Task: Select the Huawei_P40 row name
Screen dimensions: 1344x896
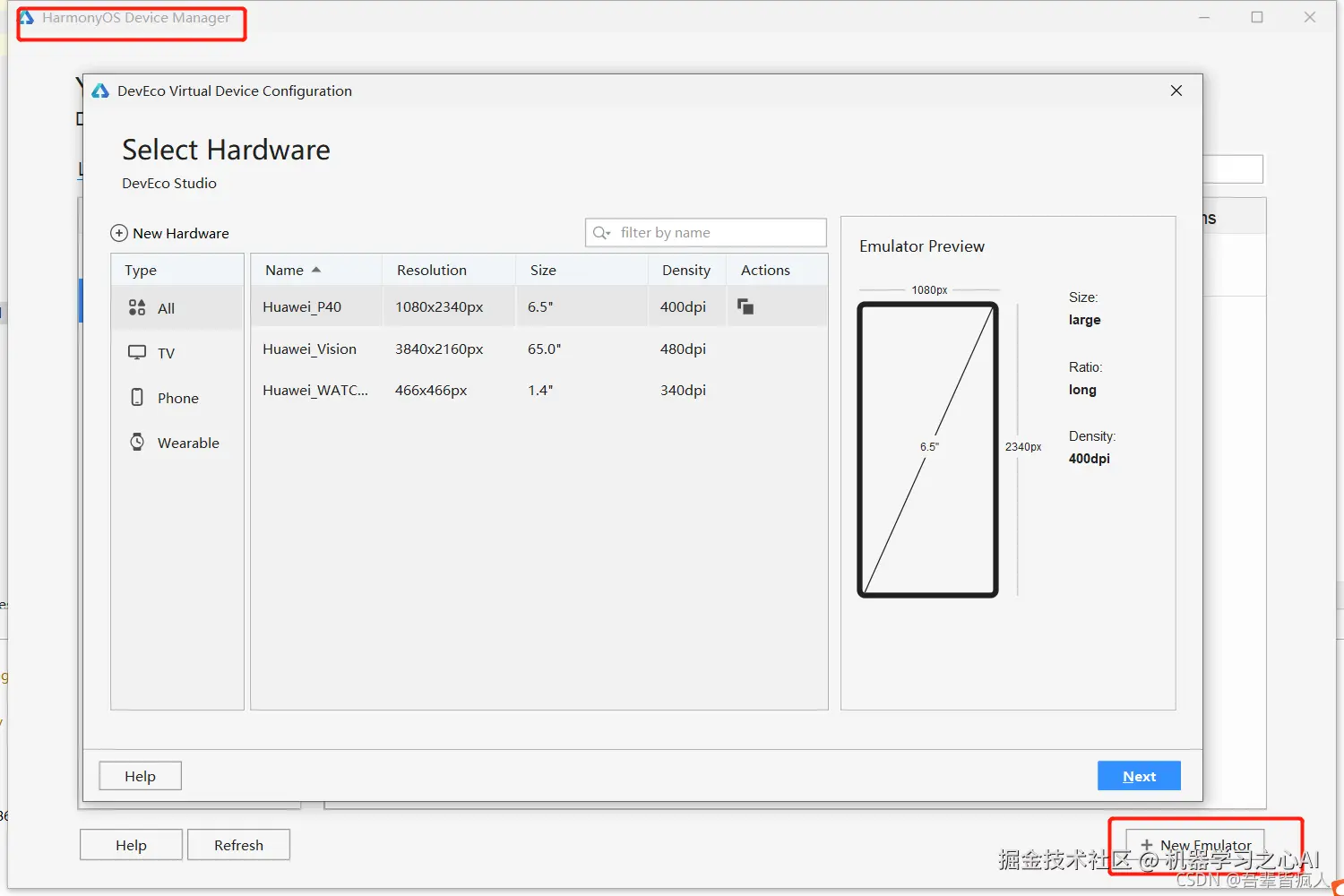Action: (x=302, y=306)
